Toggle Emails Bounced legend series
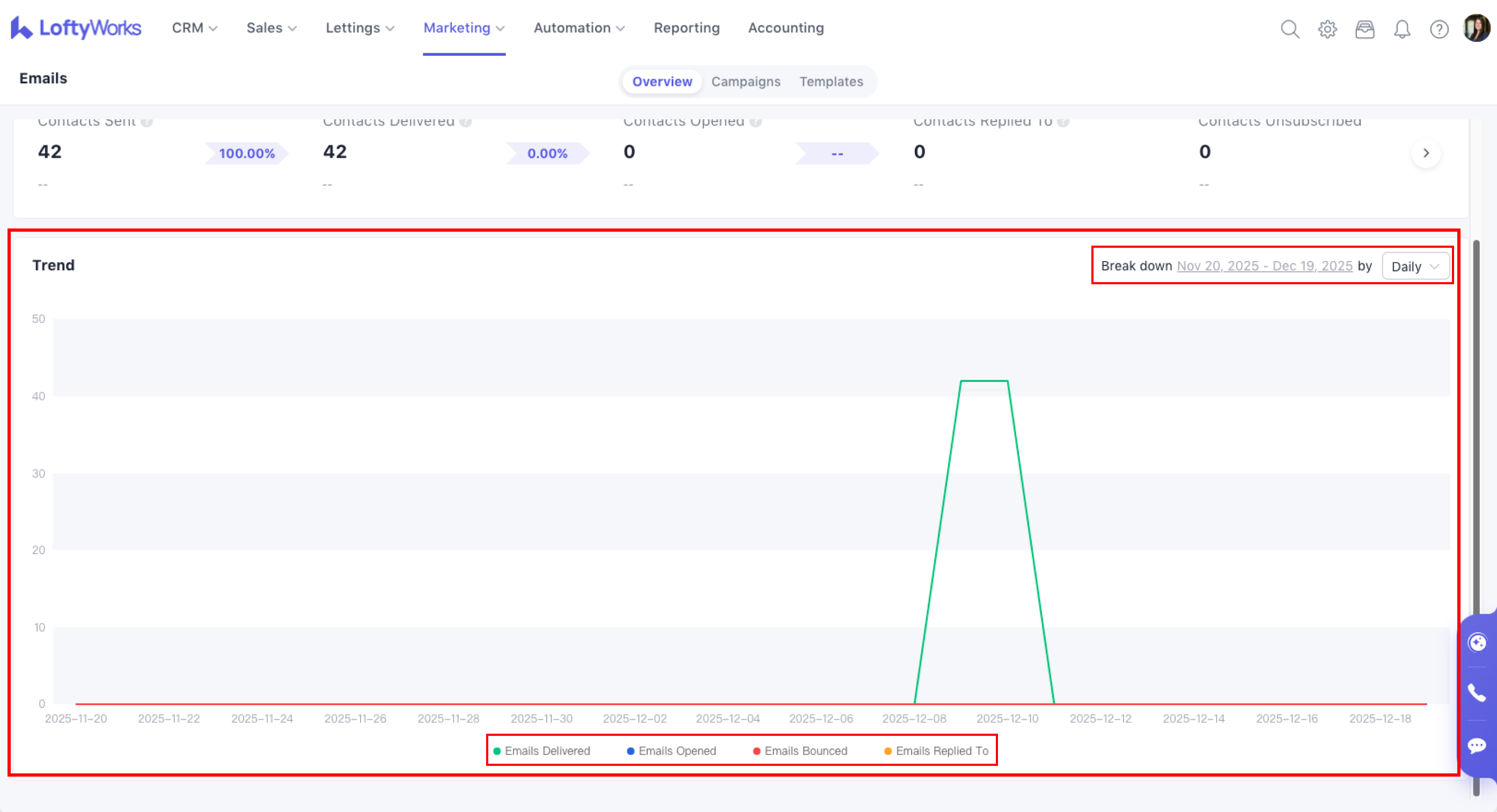Viewport: 1497px width, 812px height. [800, 751]
